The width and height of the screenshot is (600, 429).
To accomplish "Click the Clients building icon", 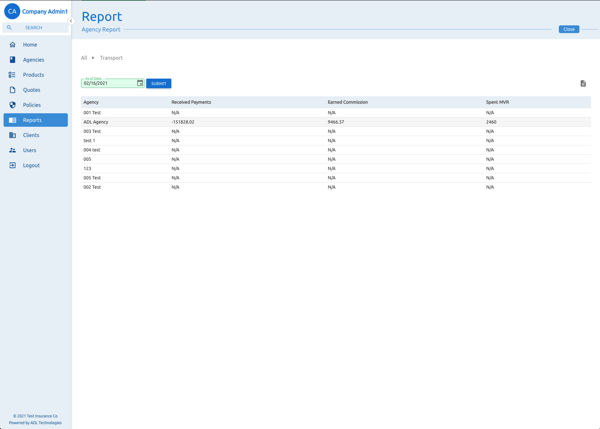I will pos(12,135).
